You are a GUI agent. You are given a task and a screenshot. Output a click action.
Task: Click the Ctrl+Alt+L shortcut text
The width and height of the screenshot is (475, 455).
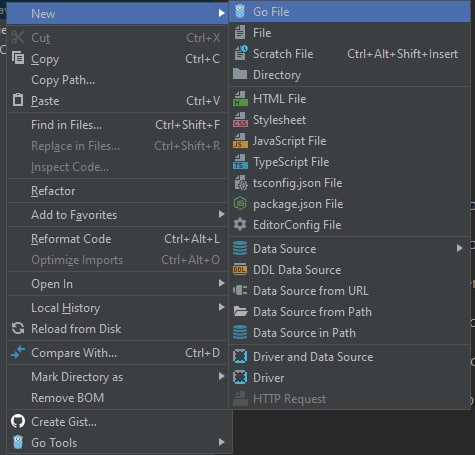pyautogui.click(x=192, y=239)
